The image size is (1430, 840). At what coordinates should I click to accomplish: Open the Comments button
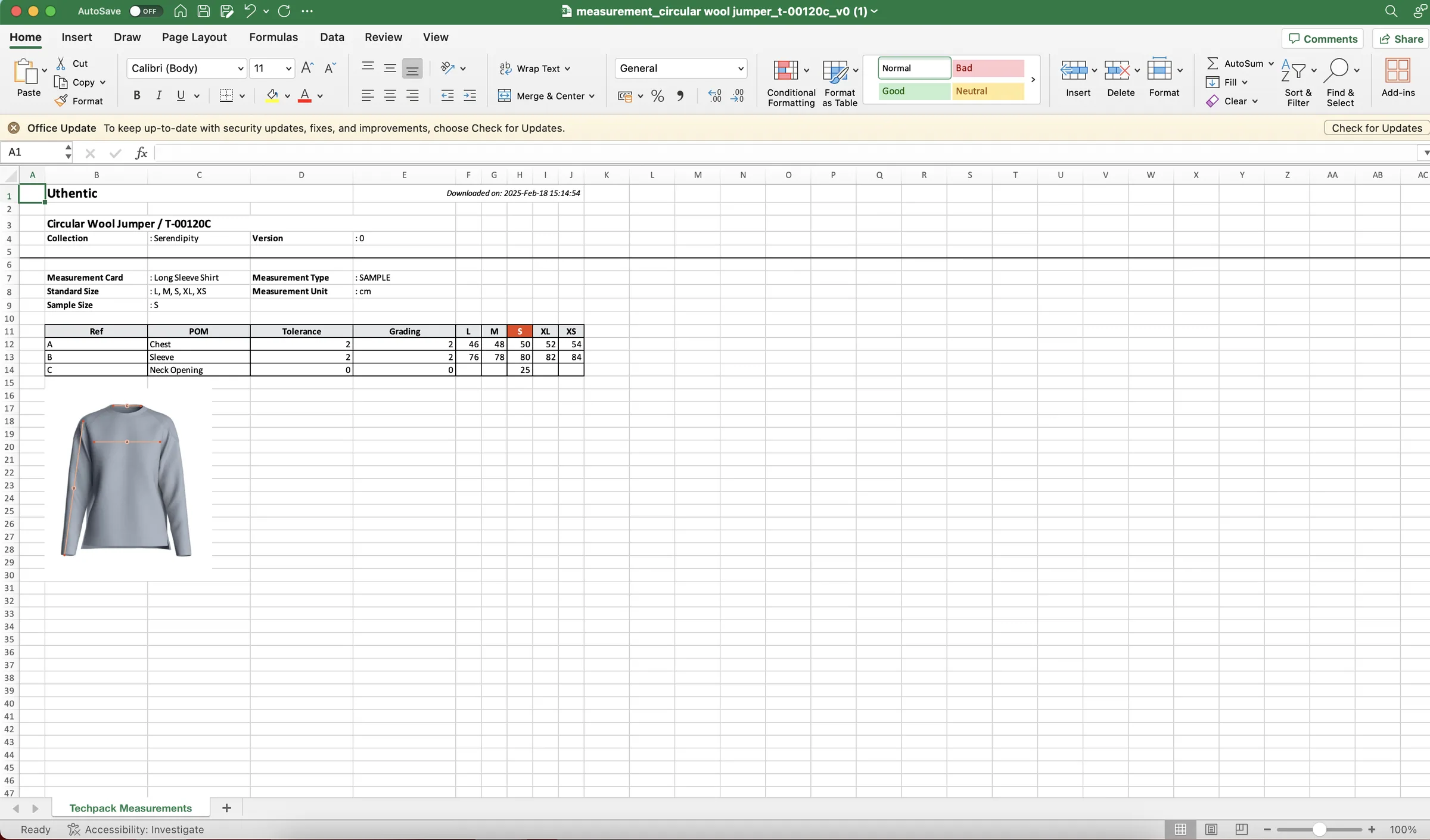click(x=1323, y=39)
